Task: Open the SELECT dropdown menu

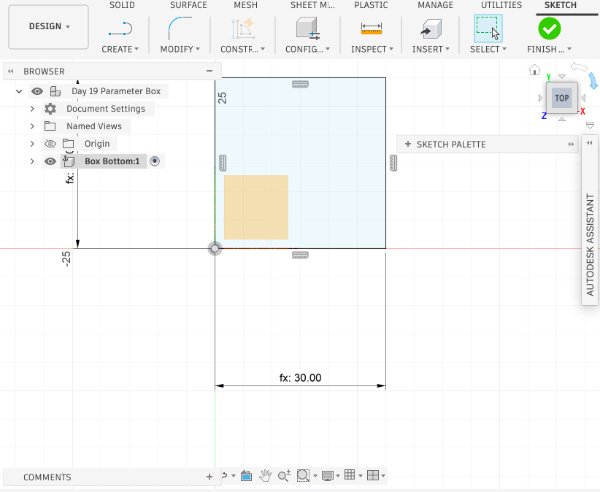Action: pyautogui.click(x=488, y=49)
